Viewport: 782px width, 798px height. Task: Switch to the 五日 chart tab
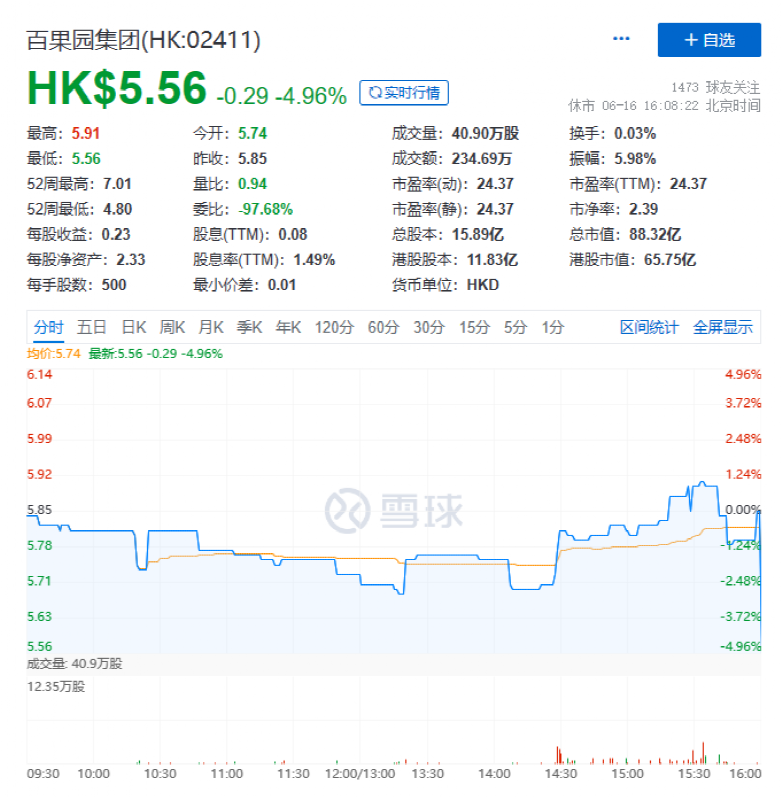[x=91, y=327]
